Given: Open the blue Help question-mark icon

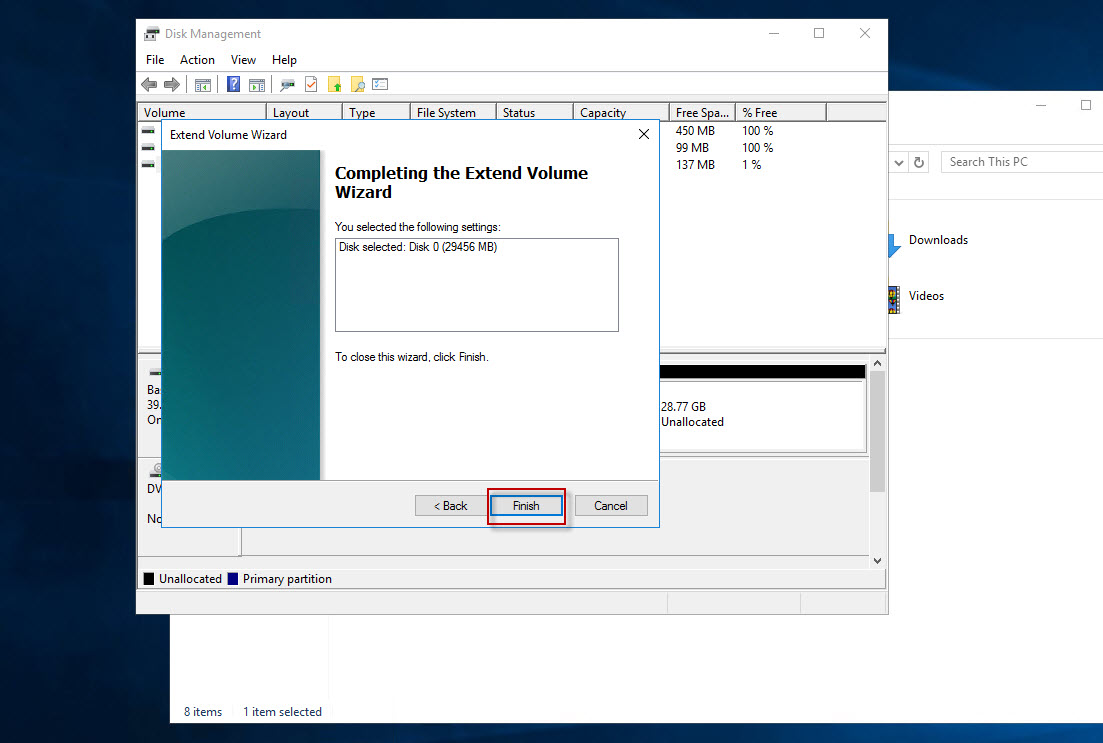Looking at the screenshot, I should pyautogui.click(x=233, y=85).
